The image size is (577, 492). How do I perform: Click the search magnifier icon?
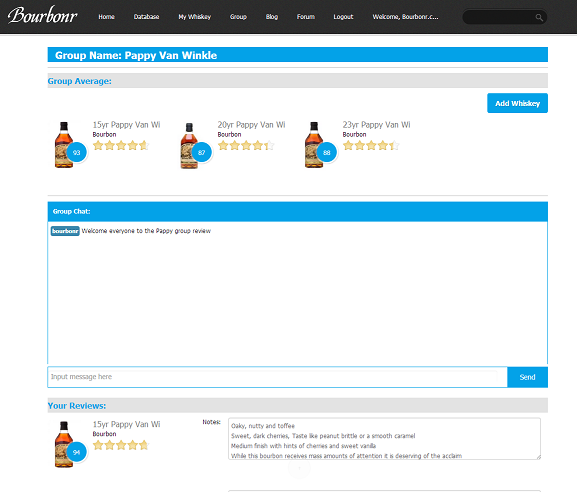point(539,17)
